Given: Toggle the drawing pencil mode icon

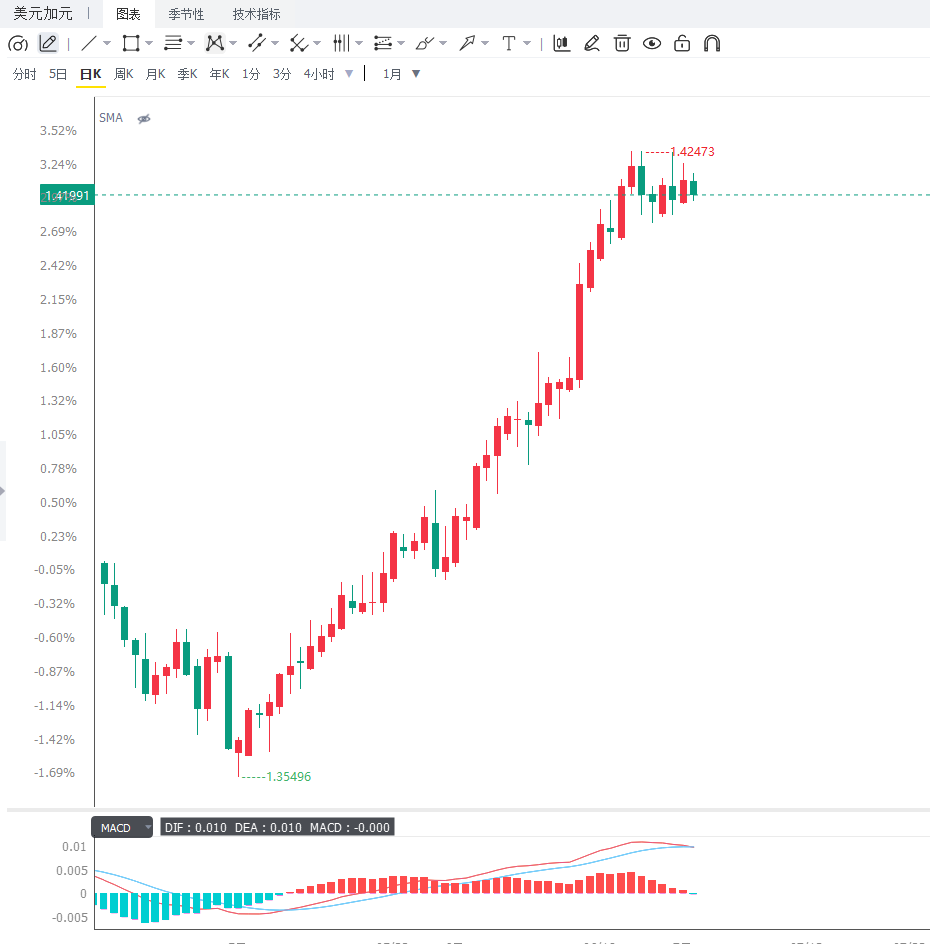Looking at the screenshot, I should [48, 44].
